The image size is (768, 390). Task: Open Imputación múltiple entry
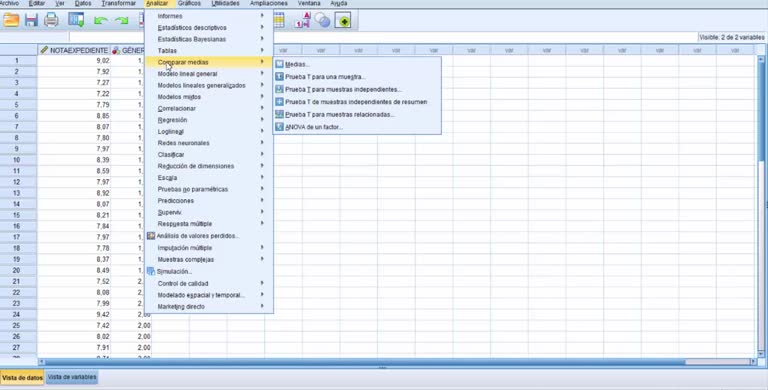point(209,248)
